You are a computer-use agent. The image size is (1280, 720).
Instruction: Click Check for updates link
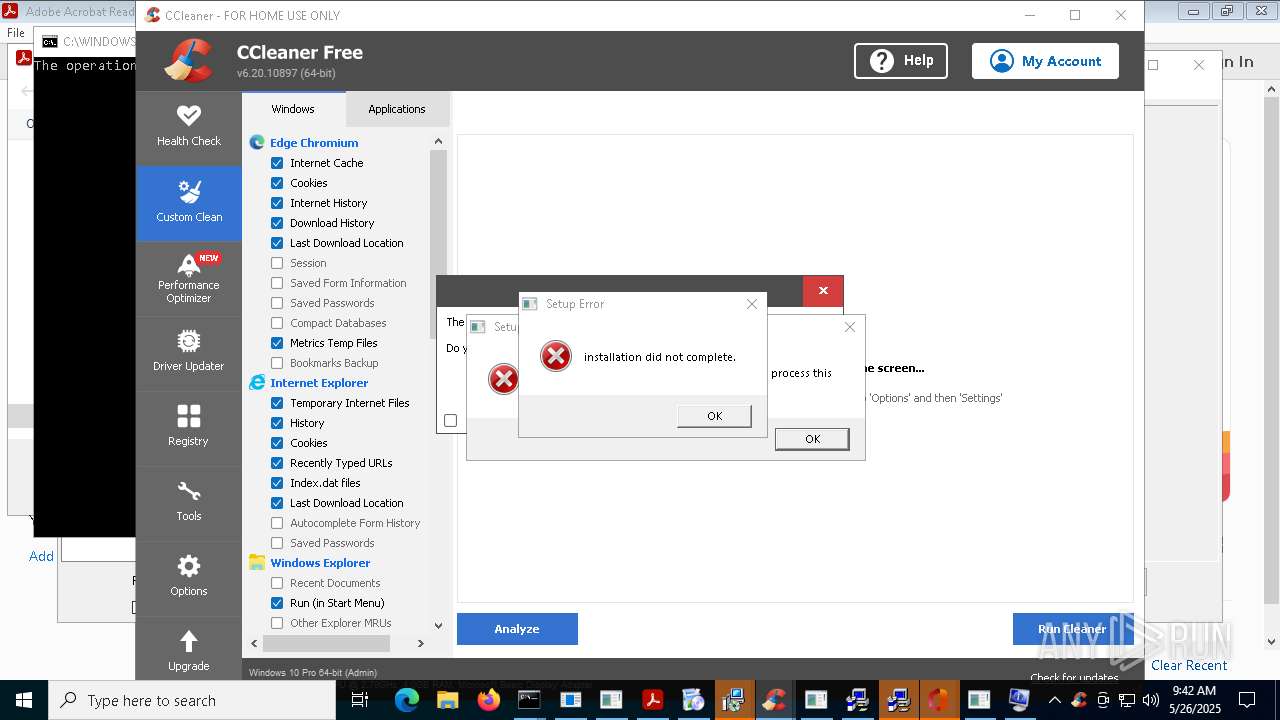1074,678
